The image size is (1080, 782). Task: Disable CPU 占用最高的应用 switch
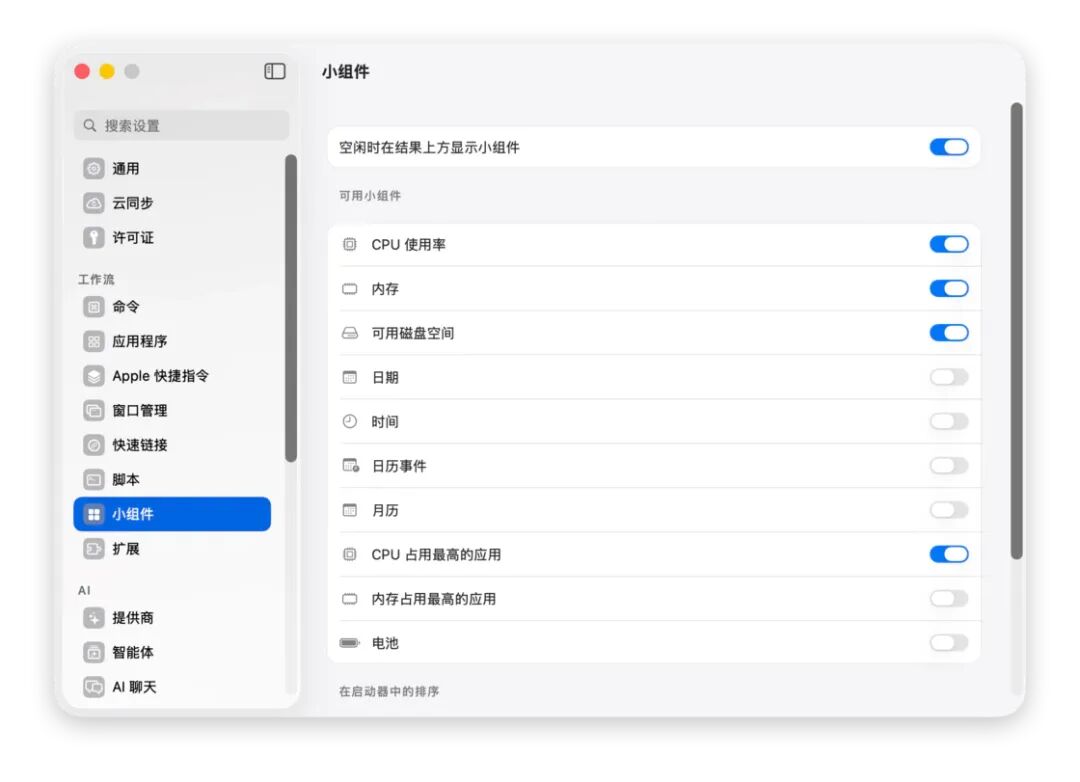pos(949,554)
